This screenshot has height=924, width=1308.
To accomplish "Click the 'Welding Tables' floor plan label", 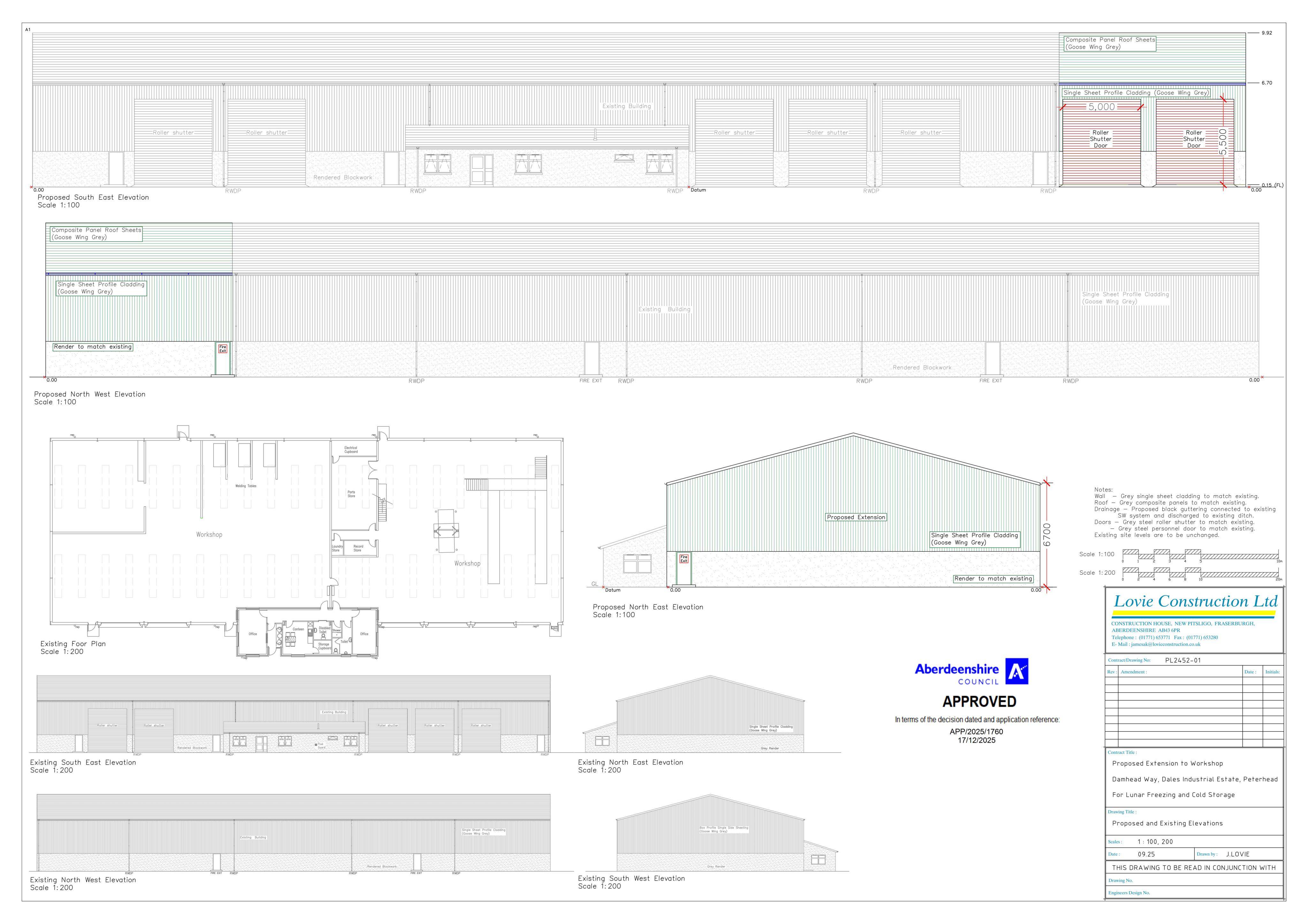I will point(246,487).
